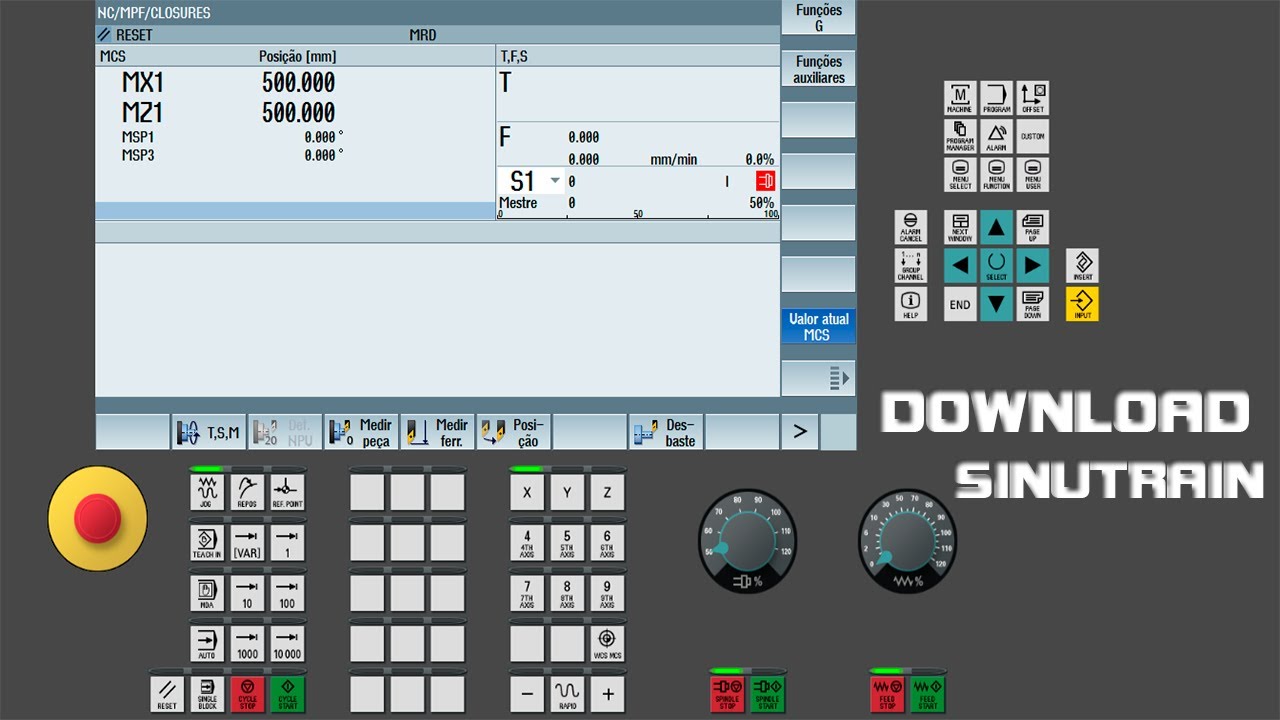Select the 8th axis key
Viewport: 1280px width, 720px height.
point(567,593)
